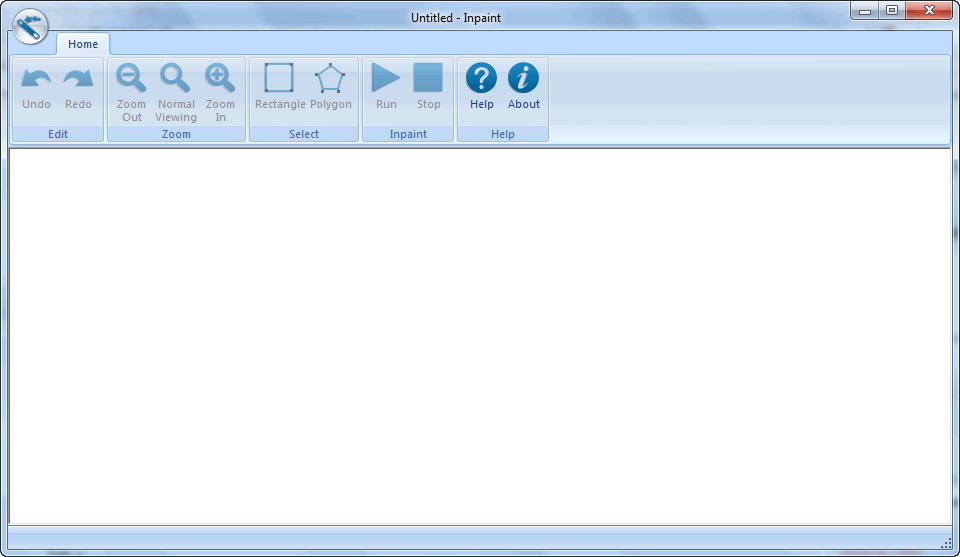Switch to the Home ribbon tab
This screenshot has height=557, width=960.
[x=83, y=44]
